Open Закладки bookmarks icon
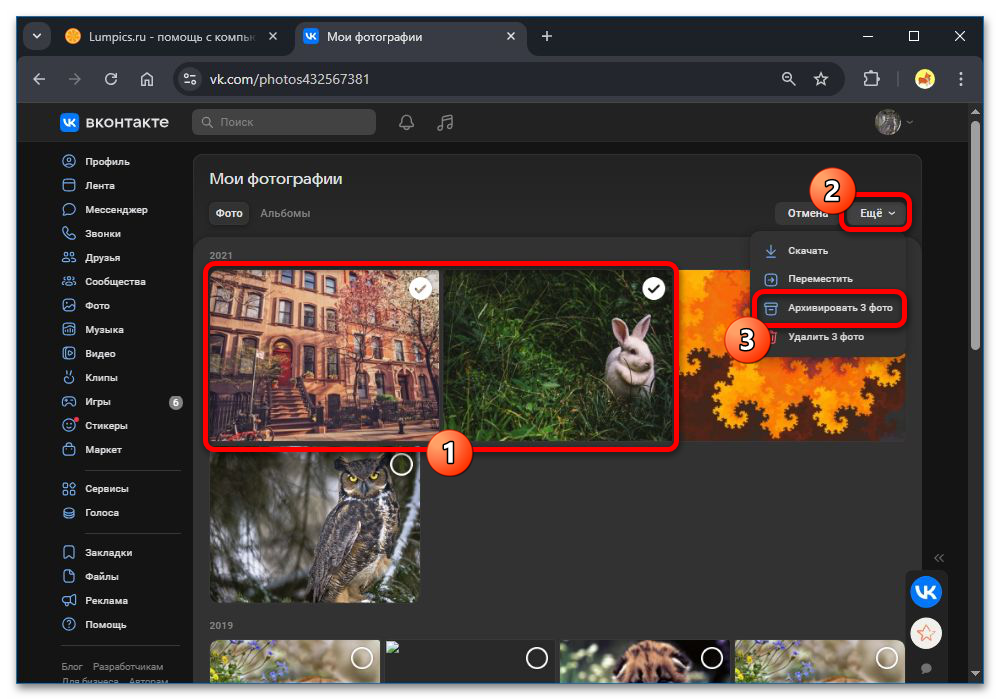This screenshot has height=700, width=1000. tap(69, 552)
